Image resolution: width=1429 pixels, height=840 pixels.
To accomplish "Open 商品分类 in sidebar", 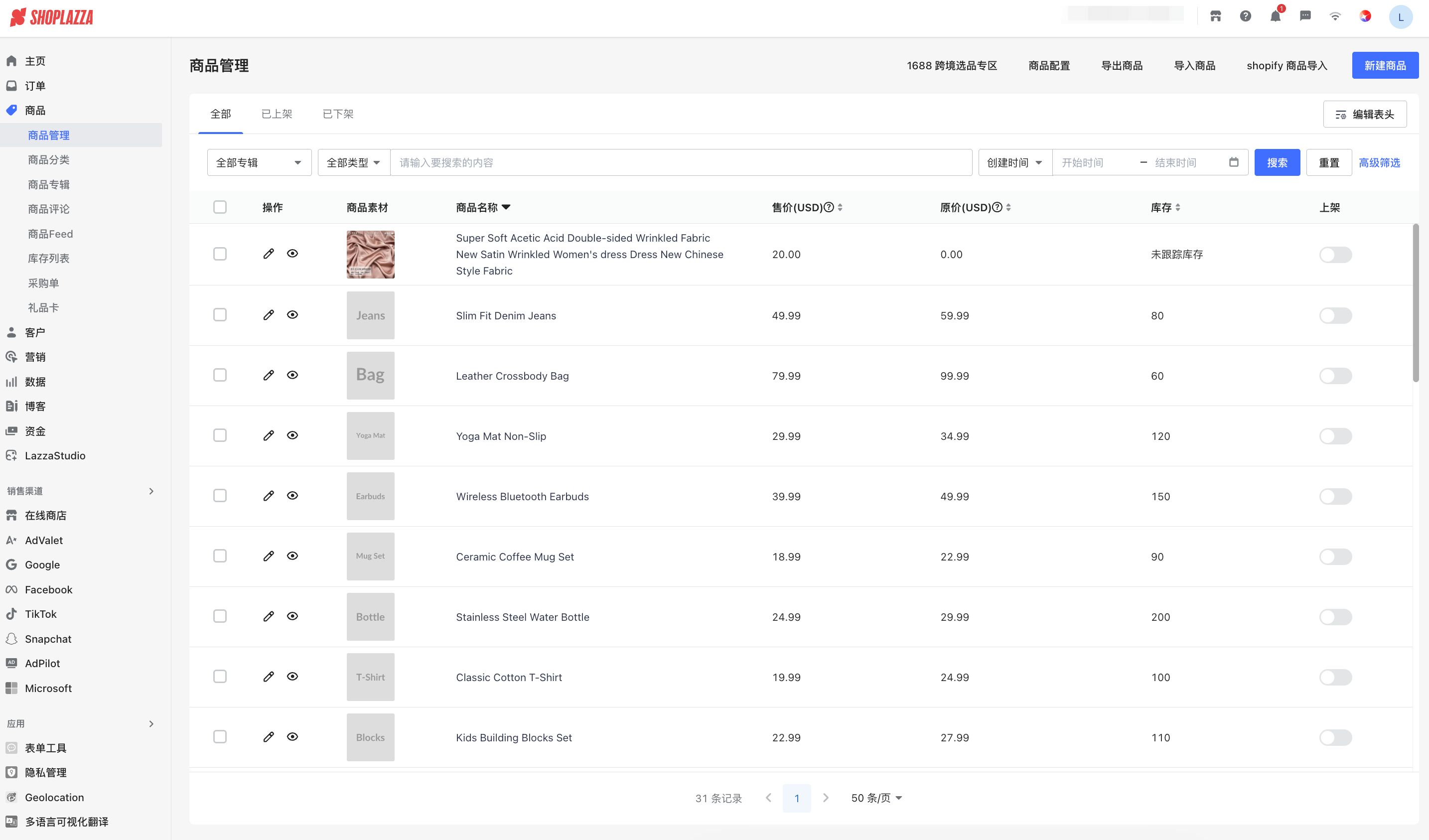I will click(49, 160).
